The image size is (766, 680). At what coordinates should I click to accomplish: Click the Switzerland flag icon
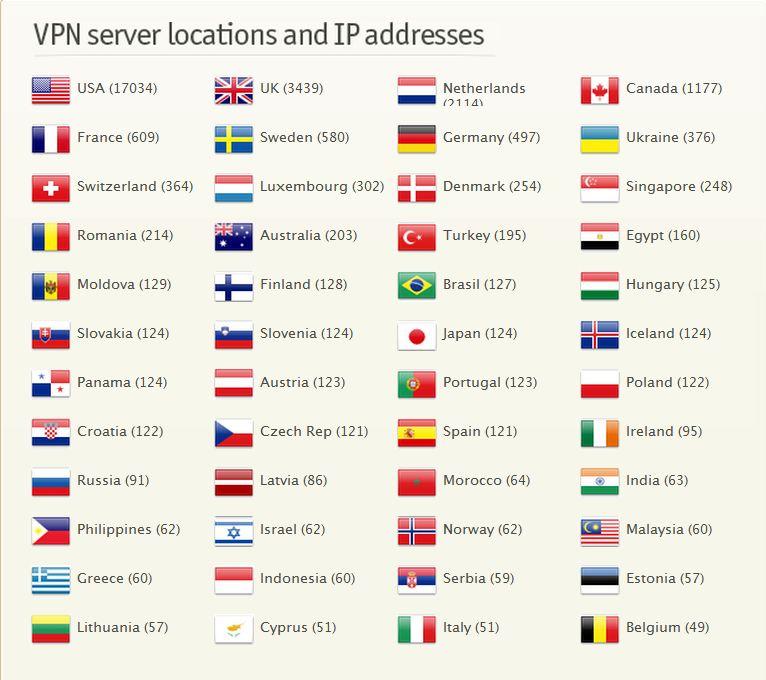pos(51,189)
